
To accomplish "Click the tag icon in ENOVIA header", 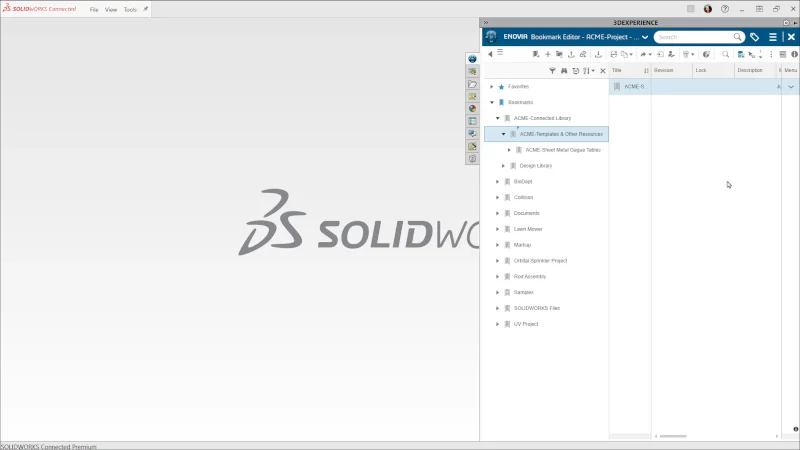I will (755, 37).
